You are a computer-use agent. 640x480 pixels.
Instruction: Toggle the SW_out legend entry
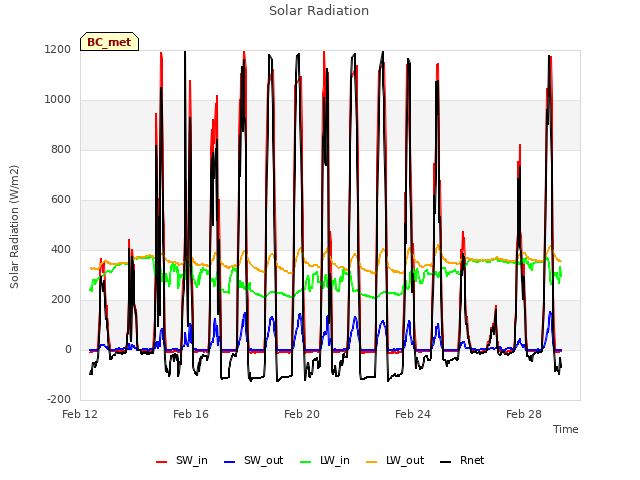tap(253, 460)
